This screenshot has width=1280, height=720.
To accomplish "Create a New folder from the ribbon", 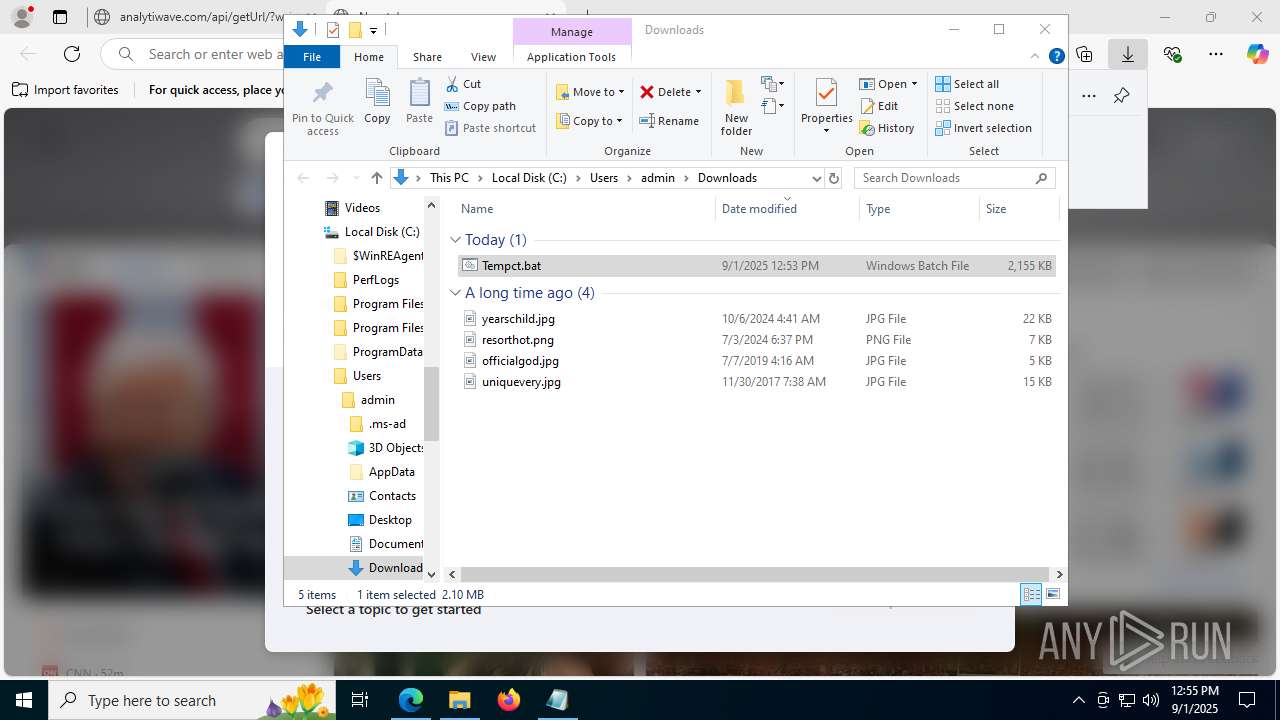I will point(736,107).
